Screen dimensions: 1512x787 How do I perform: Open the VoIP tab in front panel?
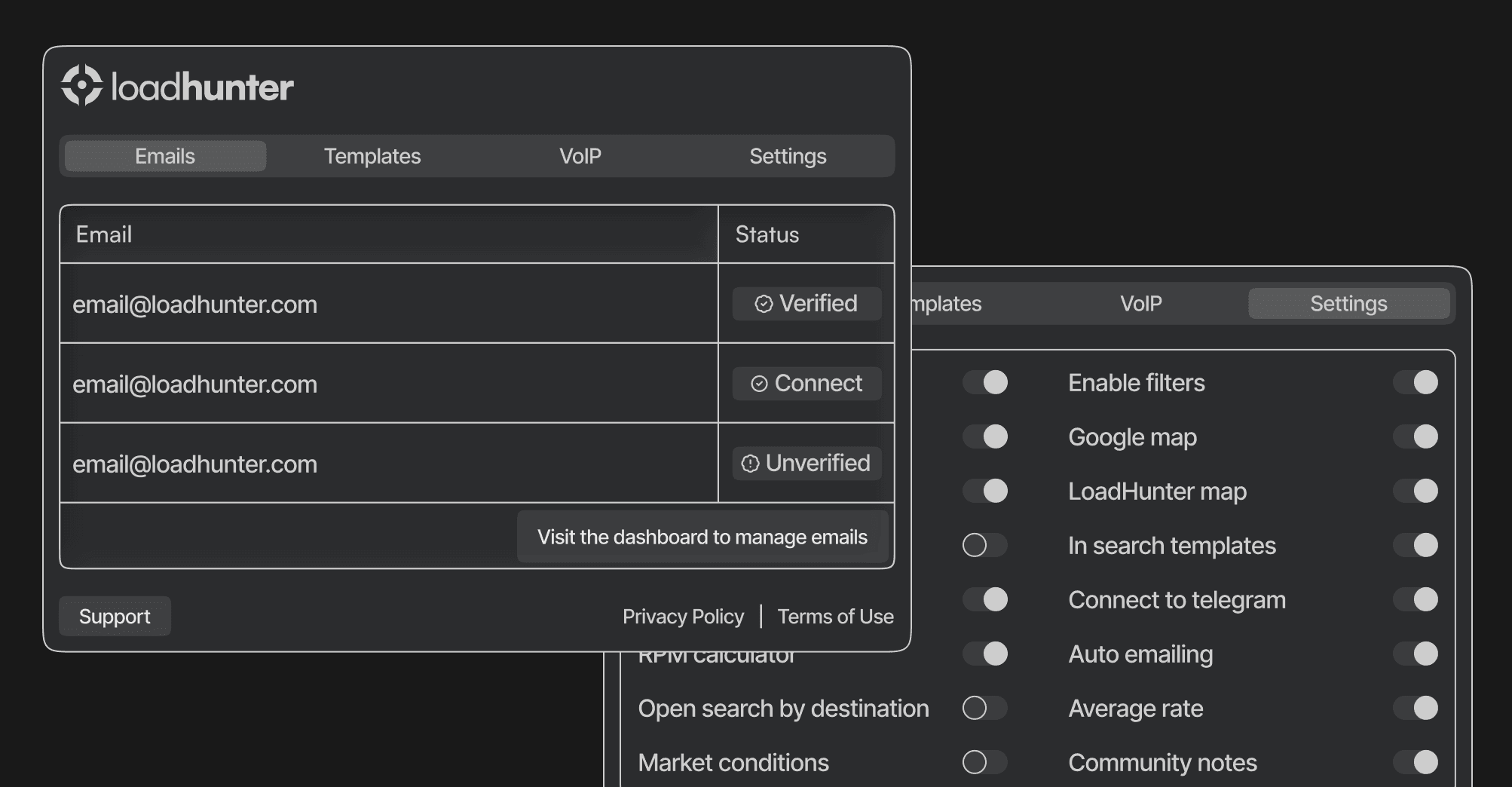pos(580,156)
